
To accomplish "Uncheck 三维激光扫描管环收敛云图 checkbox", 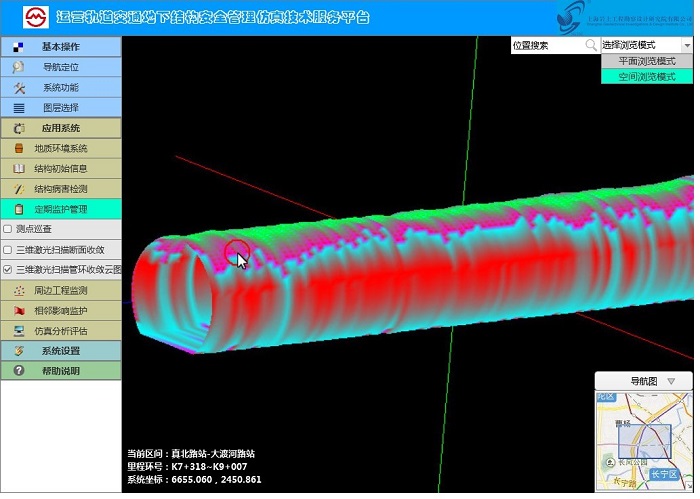I will tap(8, 270).
